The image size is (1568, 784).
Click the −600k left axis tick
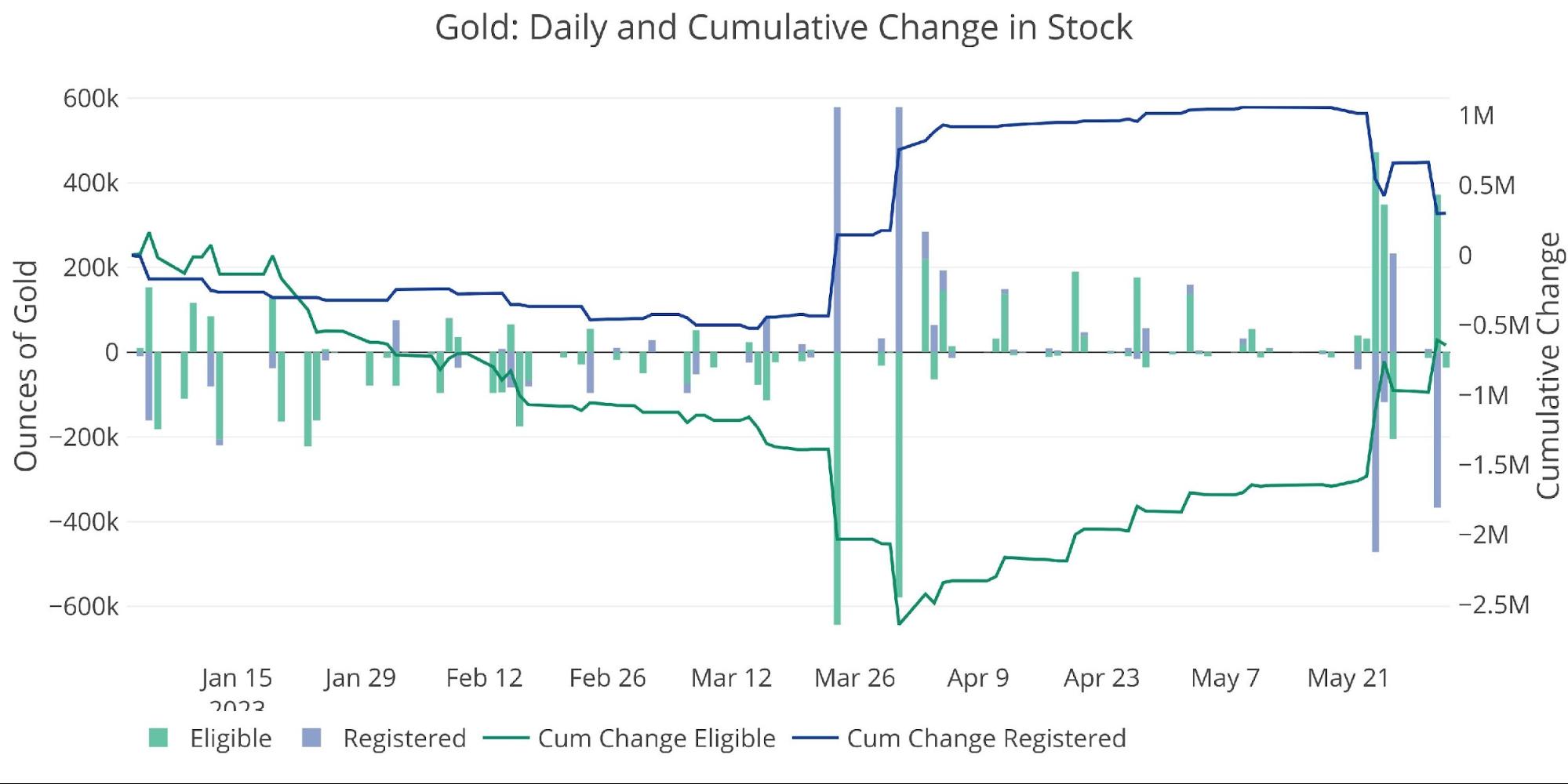click(84, 606)
